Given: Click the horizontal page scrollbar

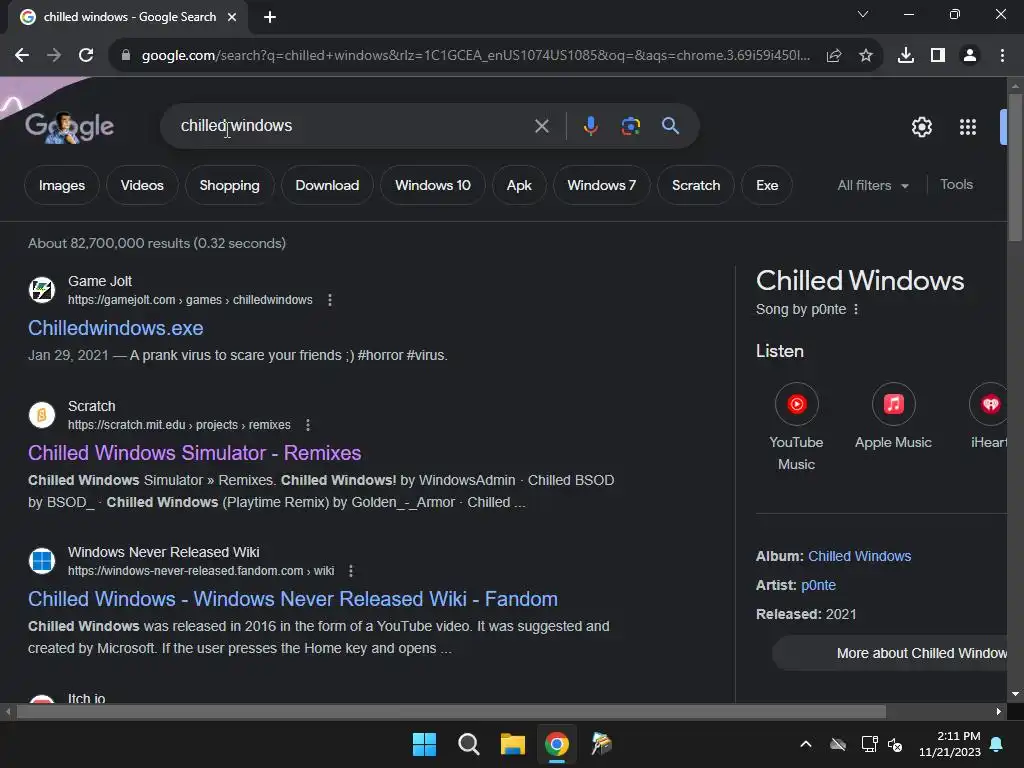Looking at the screenshot, I should tap(451, 711).
